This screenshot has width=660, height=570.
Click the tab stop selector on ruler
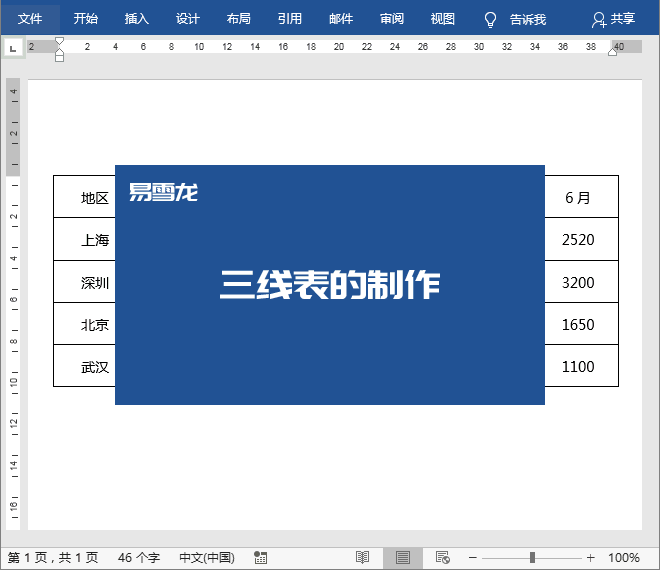tap(13, 48)
